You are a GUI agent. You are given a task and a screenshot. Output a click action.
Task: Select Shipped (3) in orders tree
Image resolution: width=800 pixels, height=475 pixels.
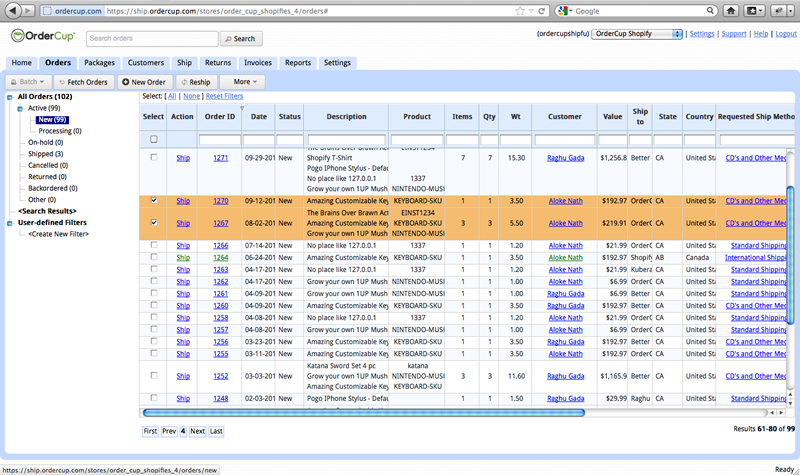tap(45, 154)
